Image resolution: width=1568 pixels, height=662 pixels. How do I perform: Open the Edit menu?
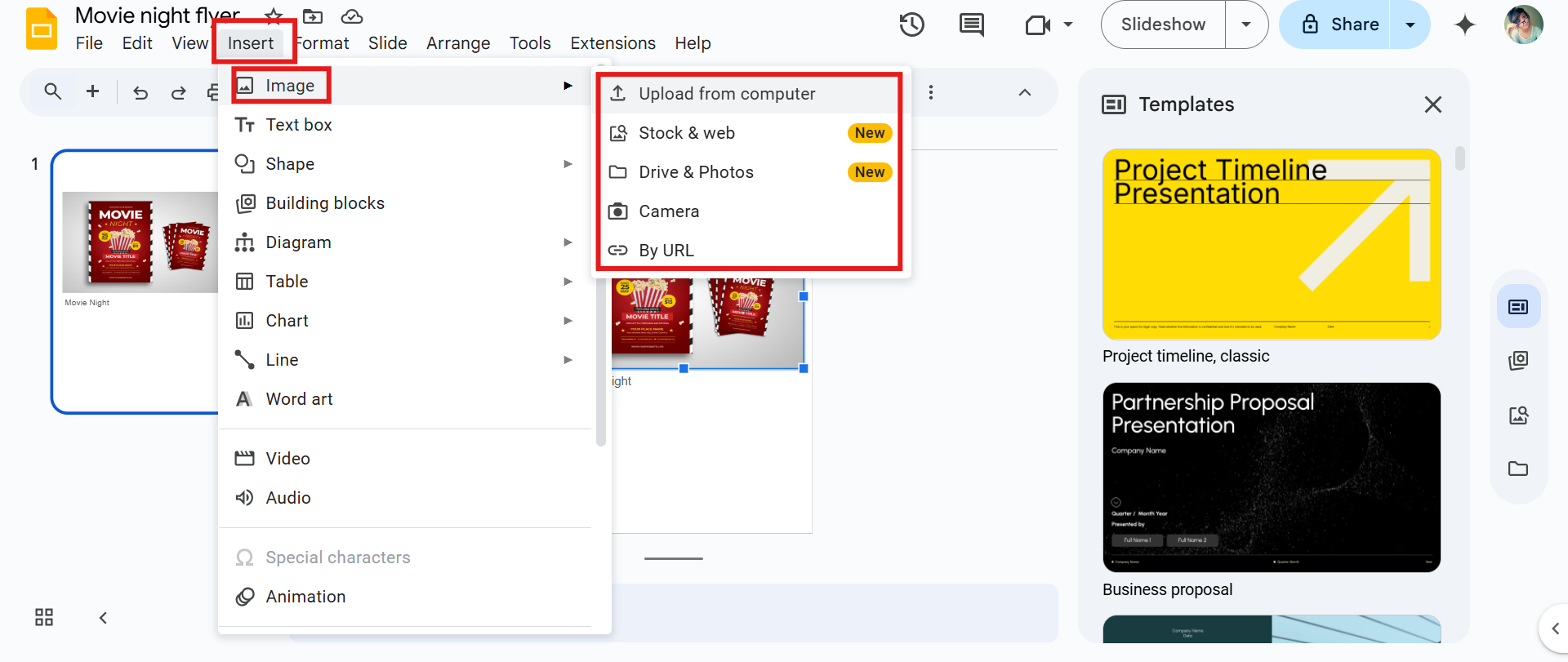[137, 43]
